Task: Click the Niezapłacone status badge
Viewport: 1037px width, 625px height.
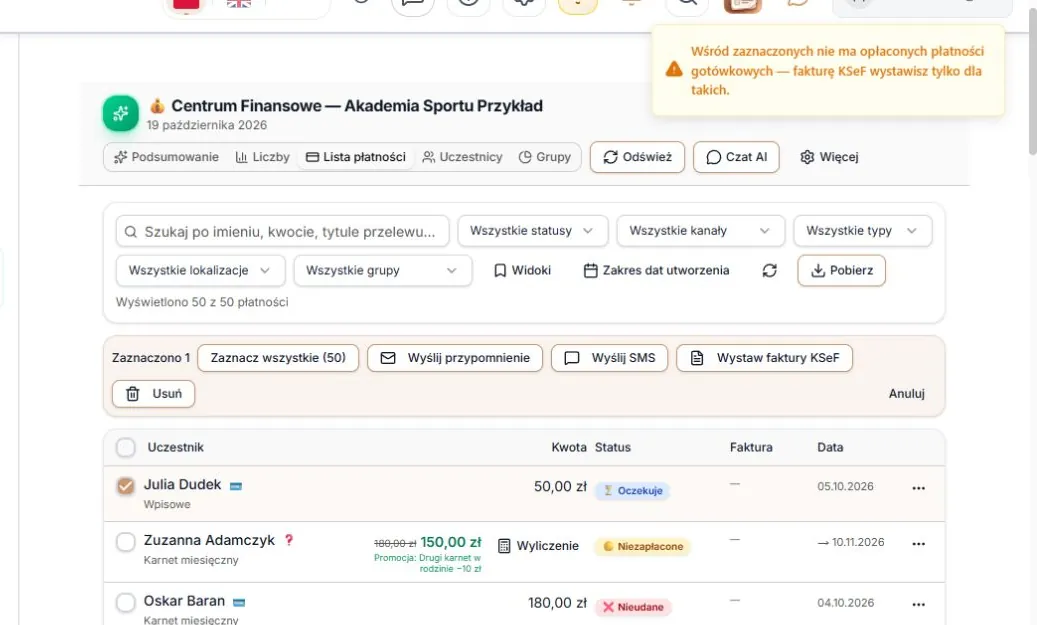Action: (643, 546)
